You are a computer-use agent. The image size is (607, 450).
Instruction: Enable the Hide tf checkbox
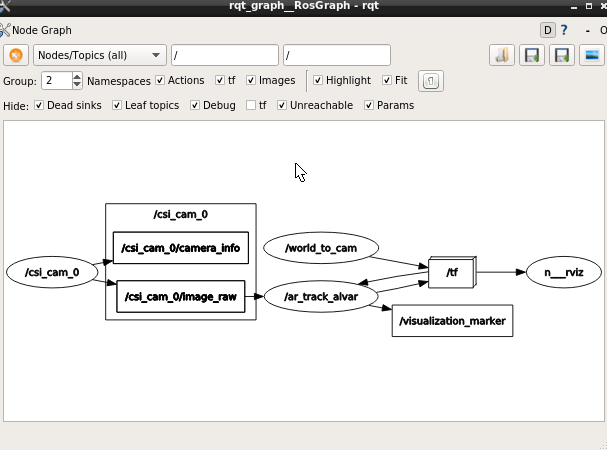[251, 105]
